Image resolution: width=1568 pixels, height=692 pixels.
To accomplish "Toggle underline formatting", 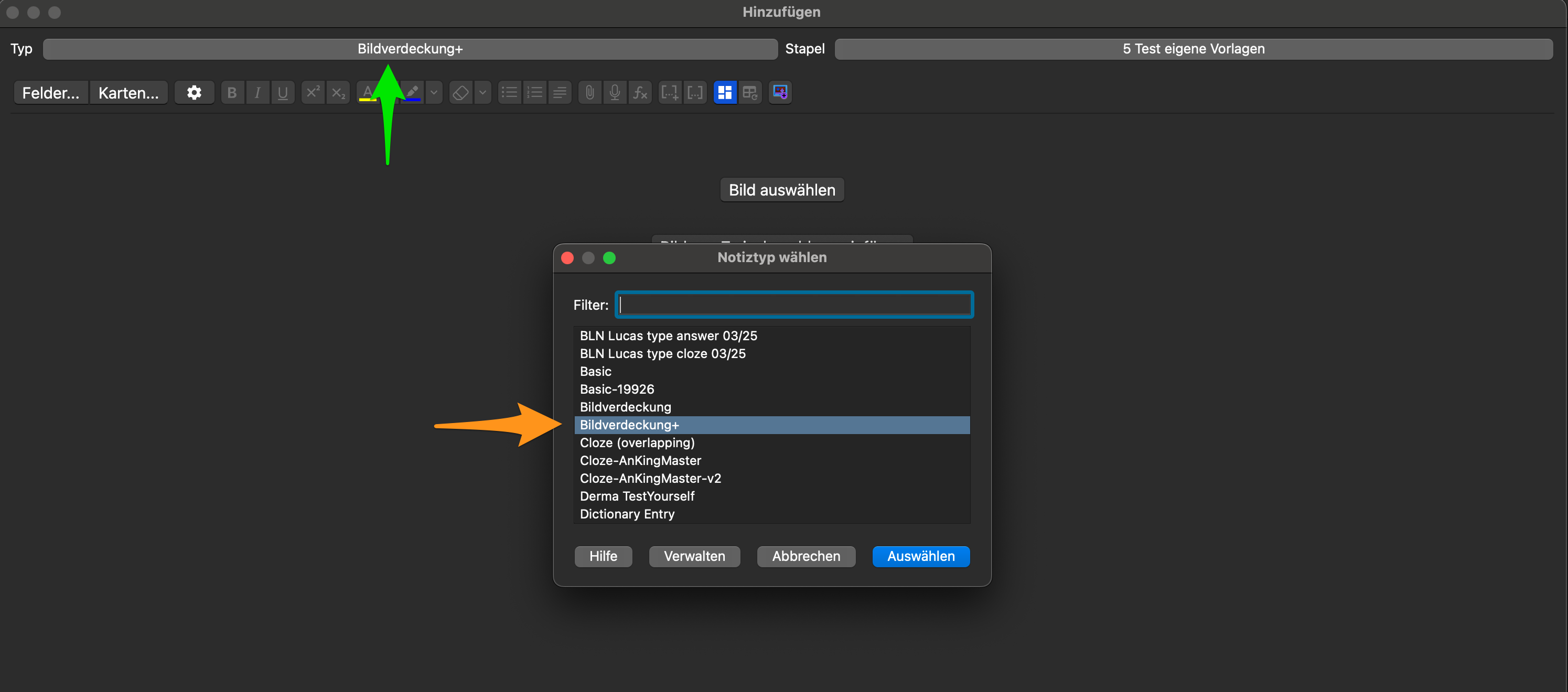I will [x=283, y=92].
